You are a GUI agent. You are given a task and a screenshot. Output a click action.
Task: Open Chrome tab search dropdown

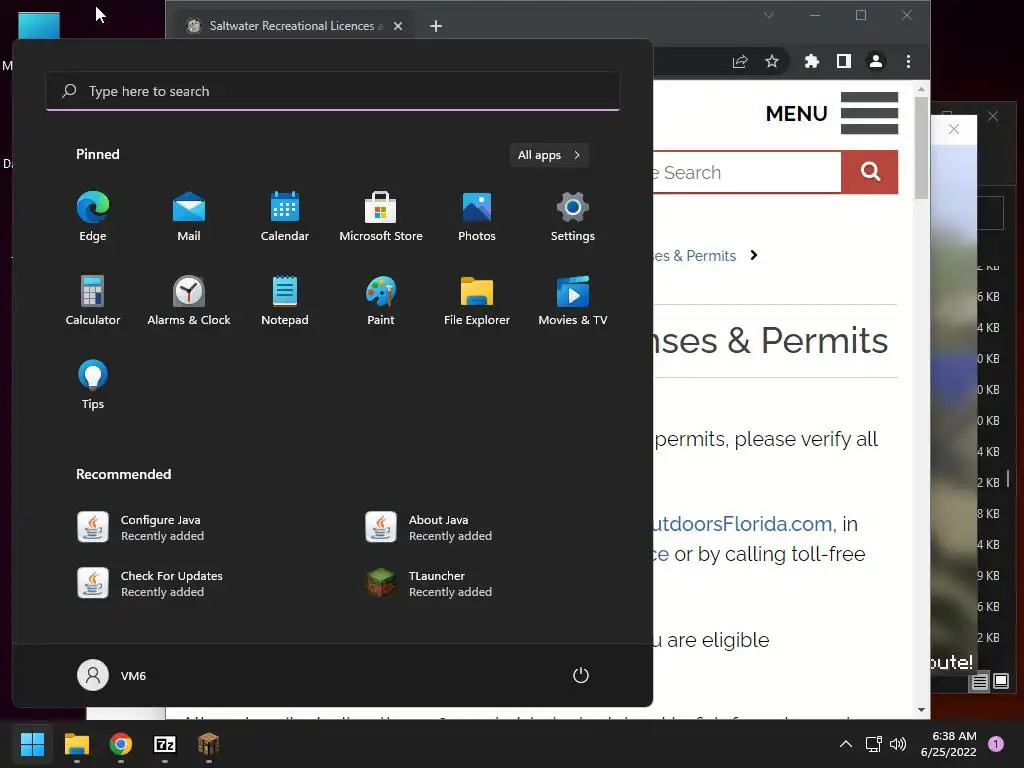tap(769, 15)
